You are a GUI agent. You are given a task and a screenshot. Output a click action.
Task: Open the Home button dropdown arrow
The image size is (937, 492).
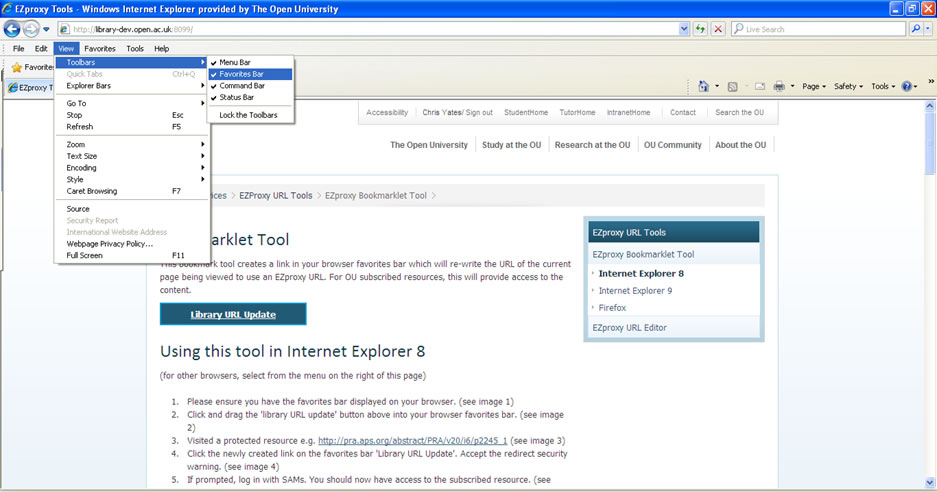717,86
